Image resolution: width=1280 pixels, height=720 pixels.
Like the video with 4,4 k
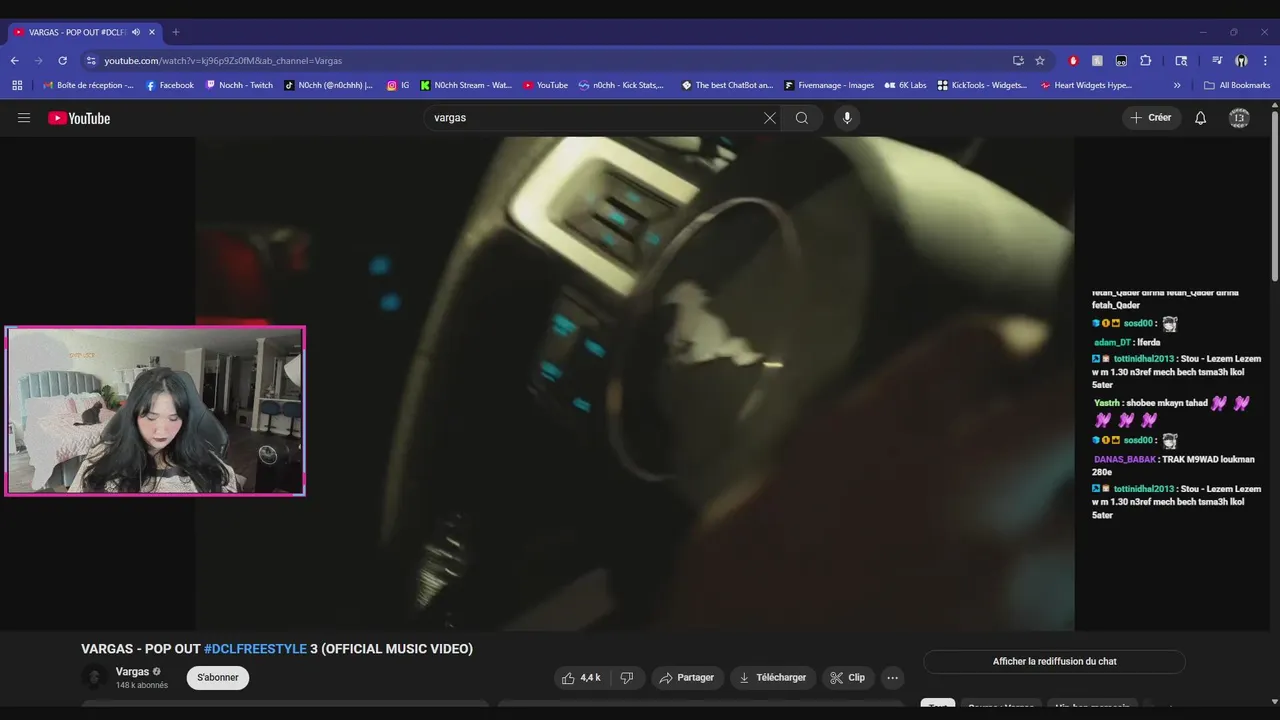[x=581, y=677]
